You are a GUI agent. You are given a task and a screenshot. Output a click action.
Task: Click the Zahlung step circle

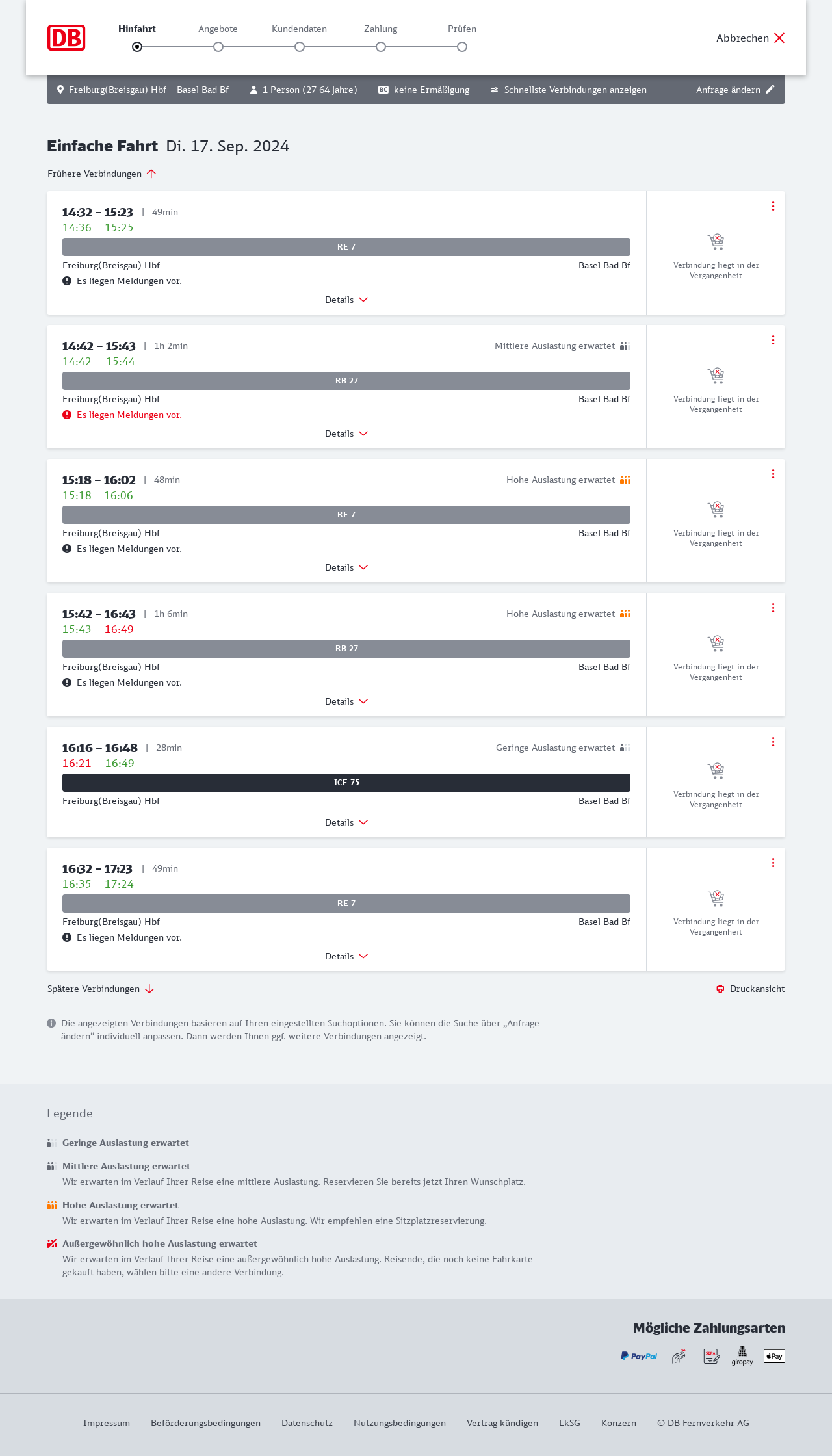click(381, 47)
